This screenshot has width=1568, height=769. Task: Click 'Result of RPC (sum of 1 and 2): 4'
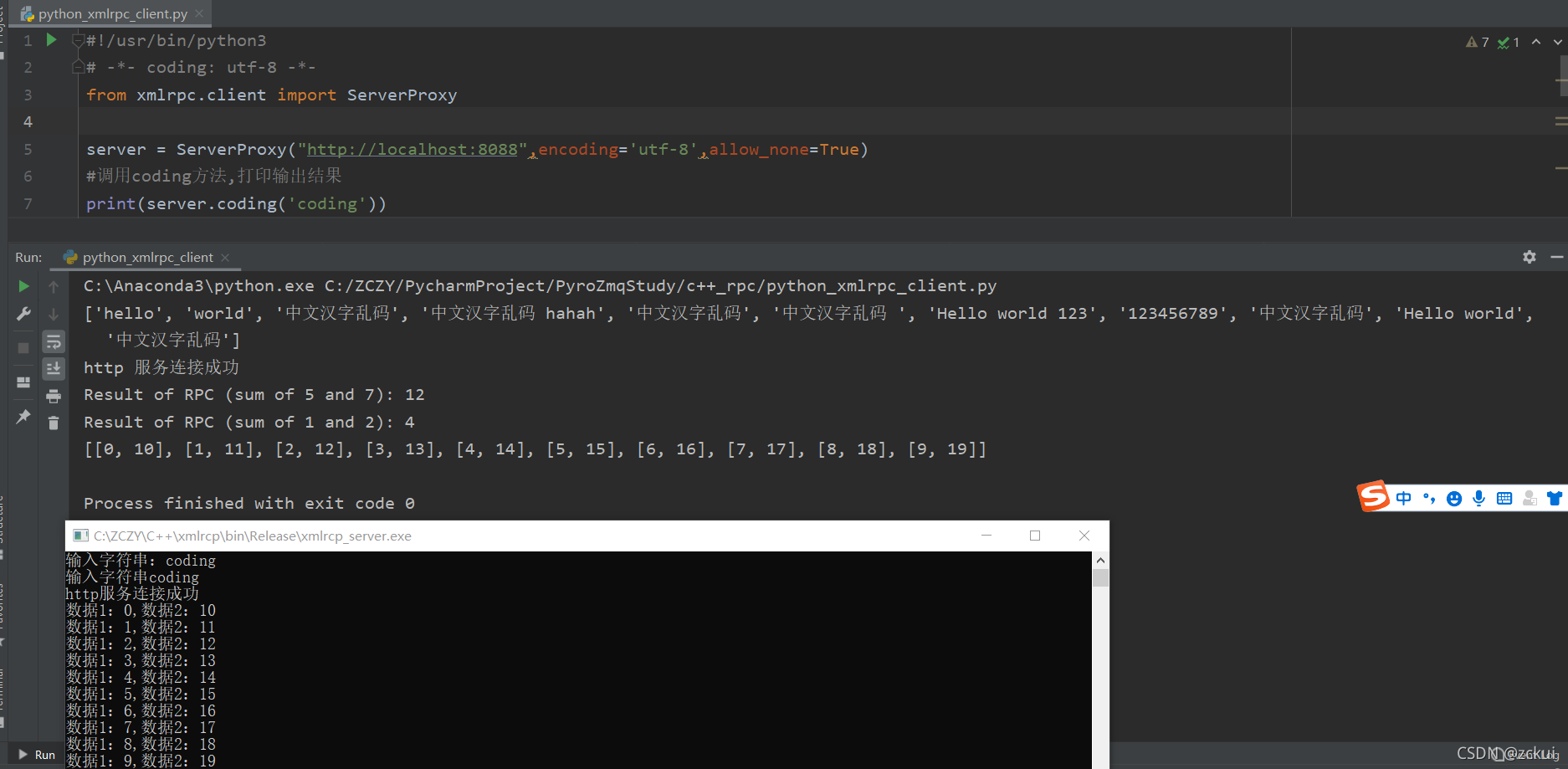point(249,423)
